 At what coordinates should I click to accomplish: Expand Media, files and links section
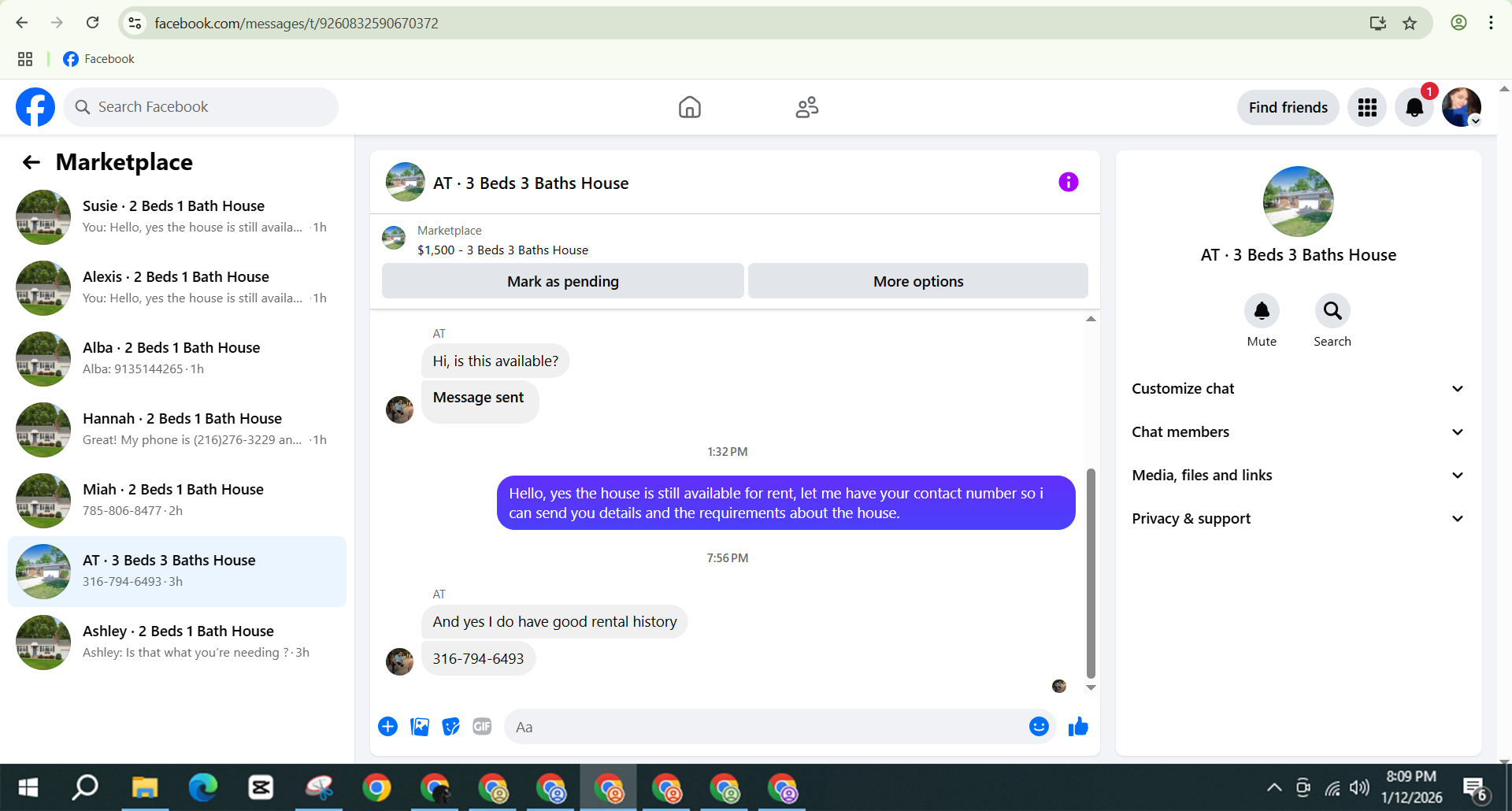click(x=1298, y=476)
